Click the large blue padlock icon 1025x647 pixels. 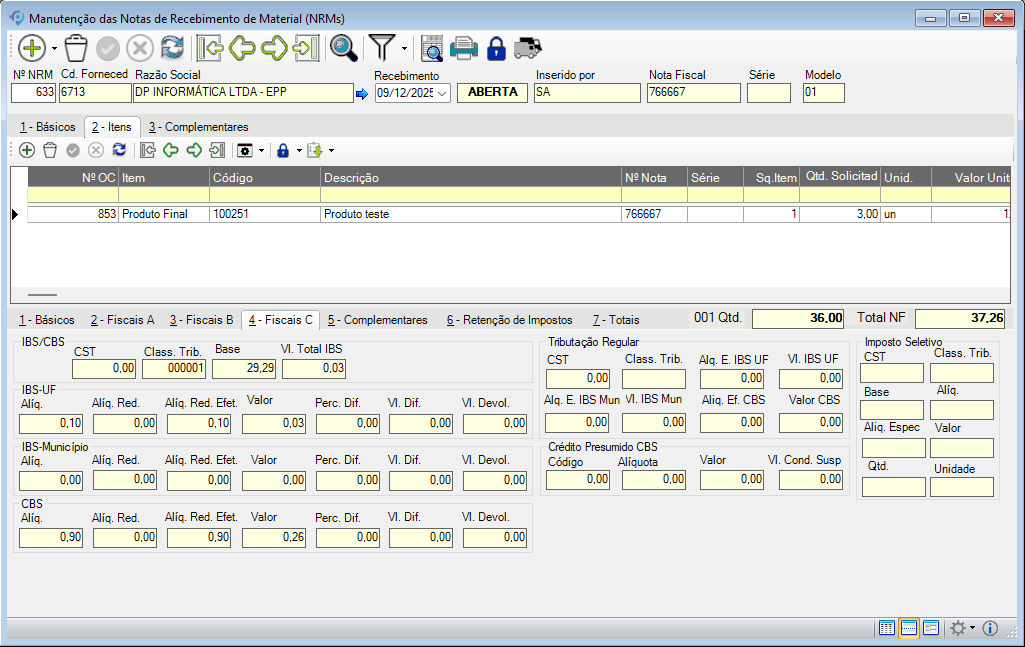tap(496, 48)
